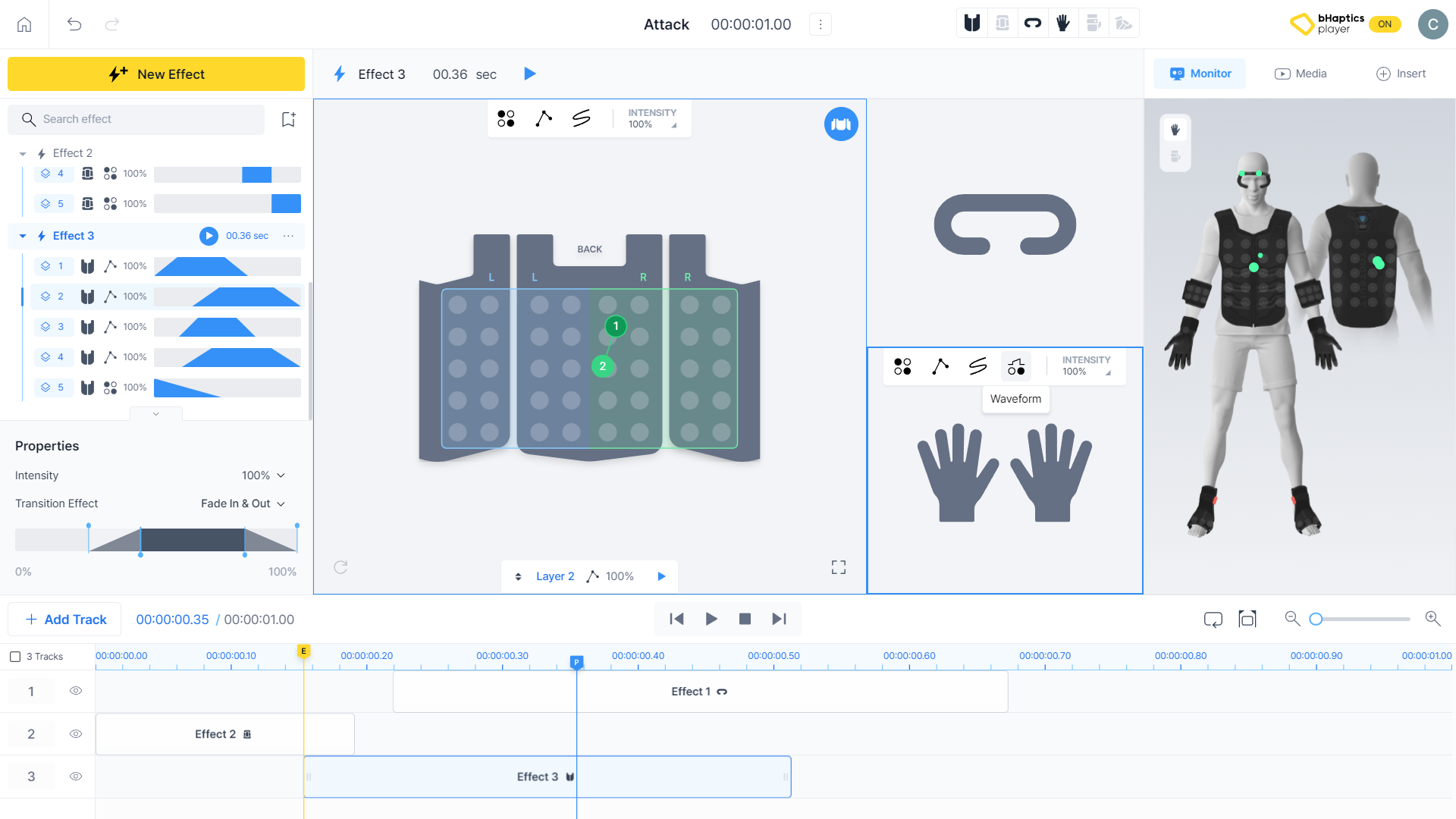Image resolution: width=1456 pixels, height=819 pixels.
Task: Open the user account avatar C
Action: (1432, 24)
